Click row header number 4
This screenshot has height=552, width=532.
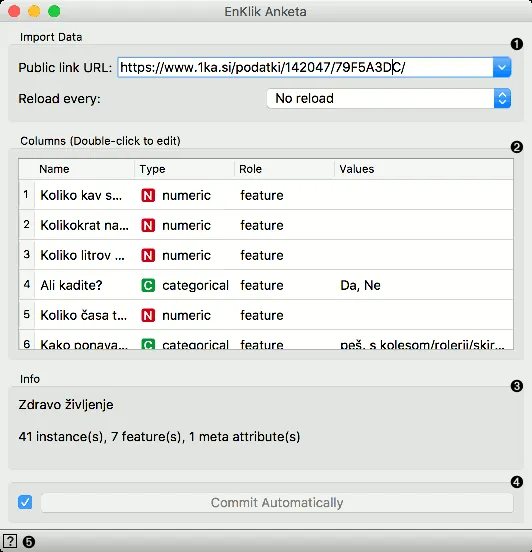[27, 284]
